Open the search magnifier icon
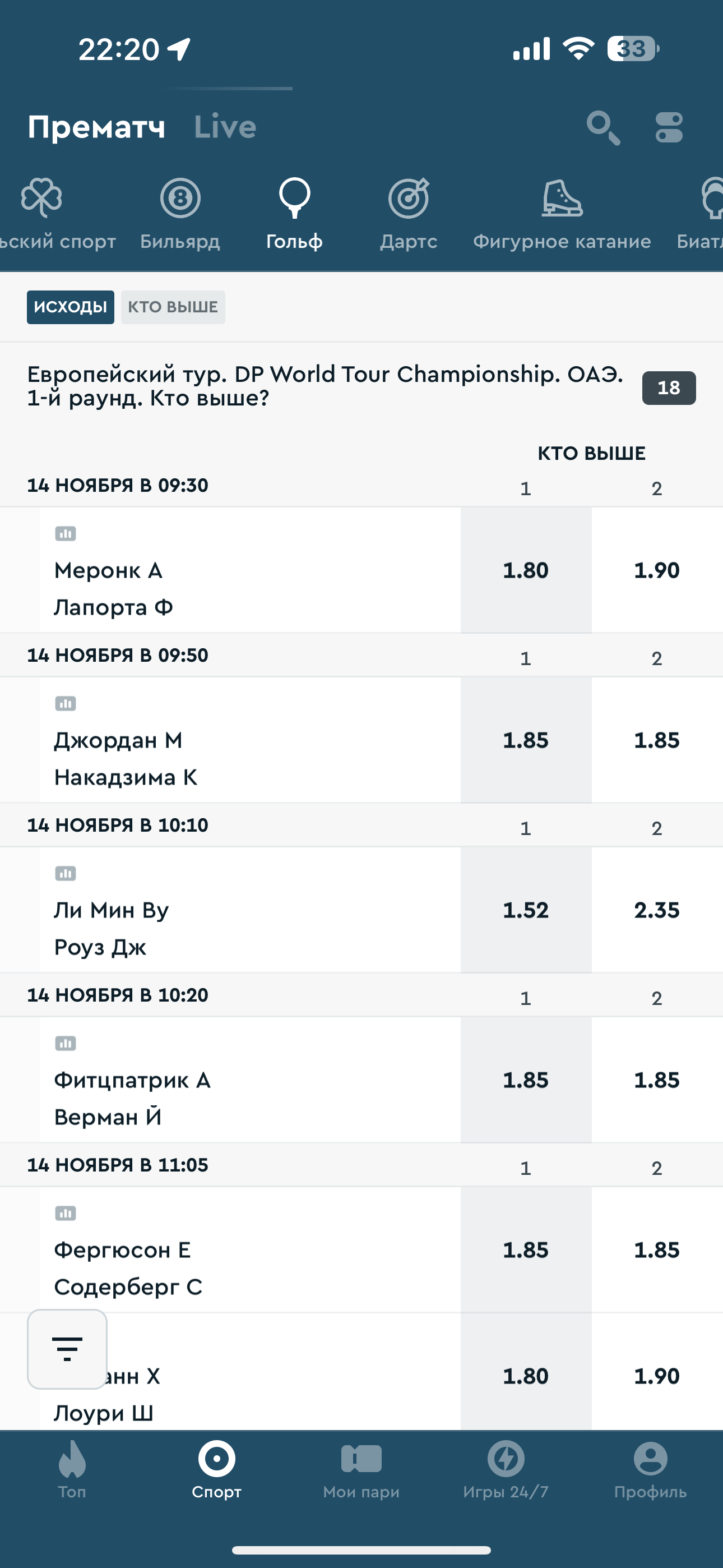The width and height of the screenshot is (723, 1568). [x=602, y=128]
